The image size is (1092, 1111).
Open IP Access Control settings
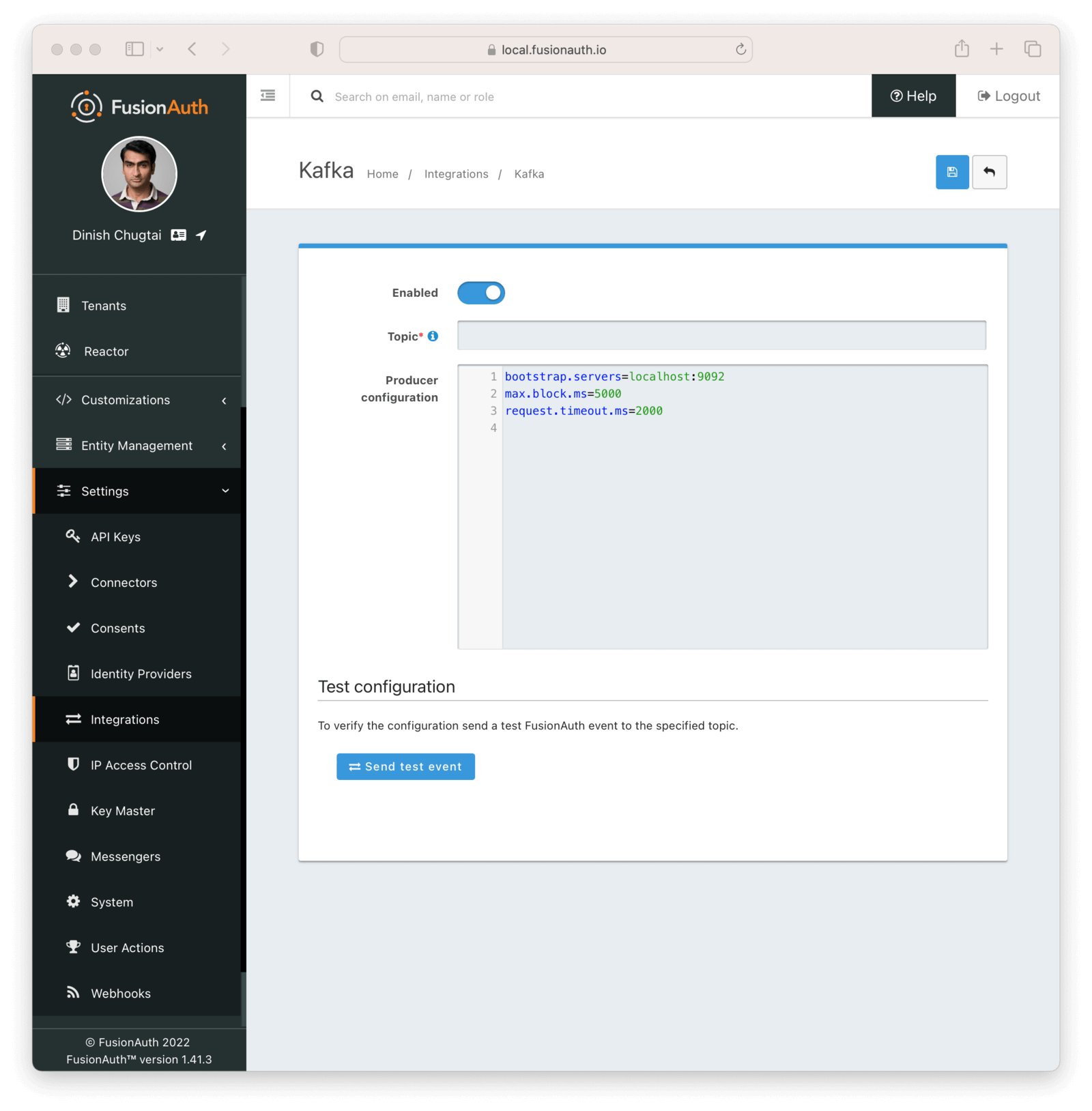[x=136, y=766]
